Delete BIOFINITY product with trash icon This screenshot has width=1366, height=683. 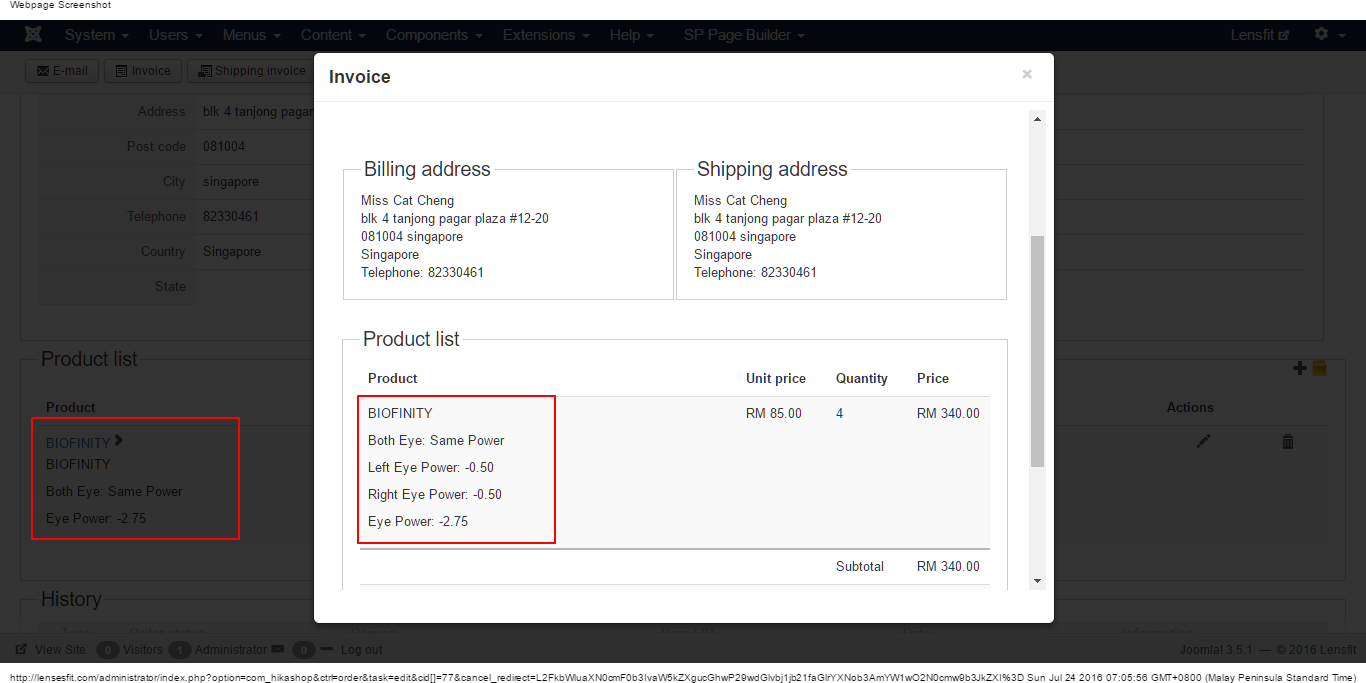[x=1288, y=441]
